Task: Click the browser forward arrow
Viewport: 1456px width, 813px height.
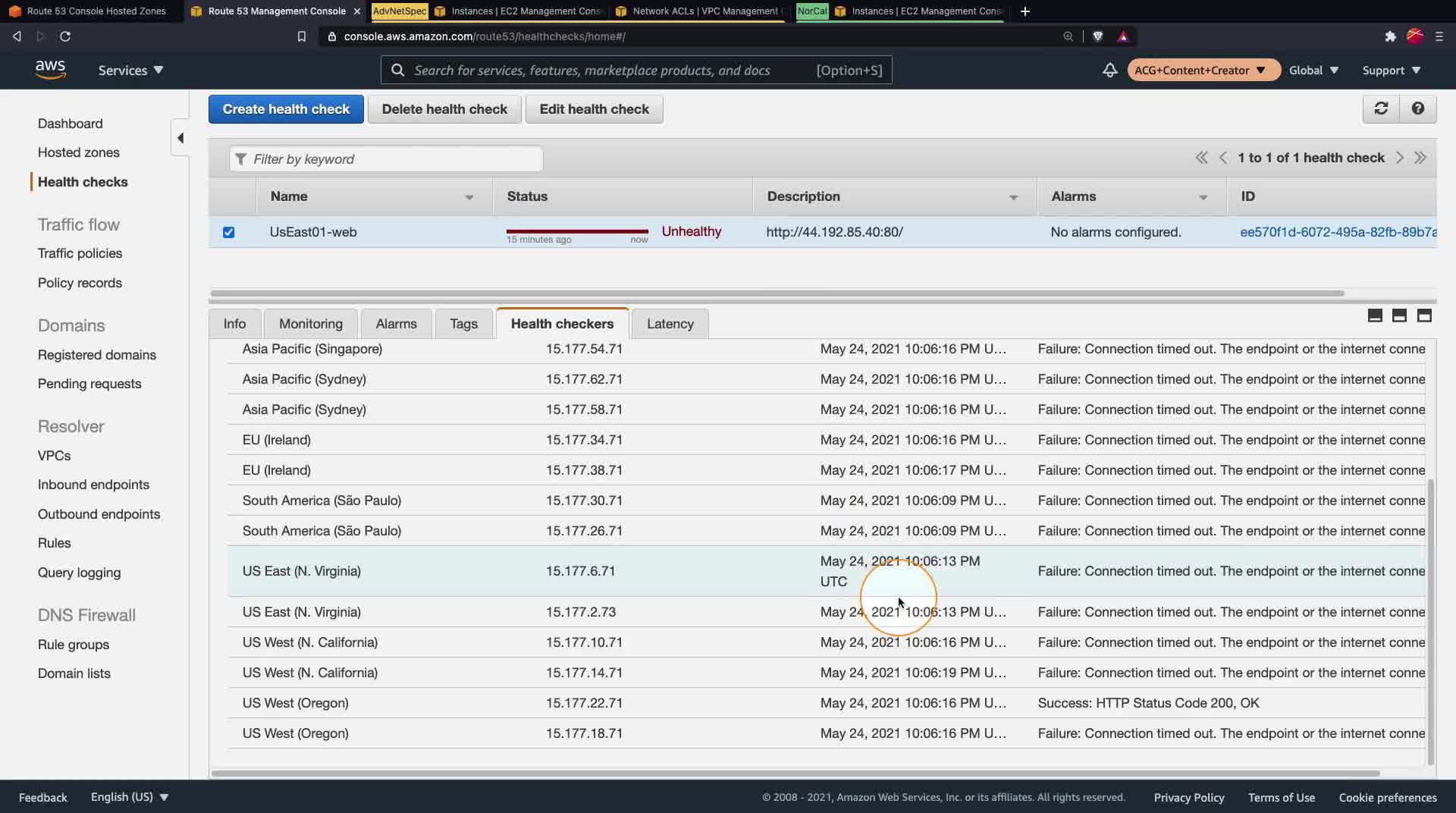Action: pos(41,36)
